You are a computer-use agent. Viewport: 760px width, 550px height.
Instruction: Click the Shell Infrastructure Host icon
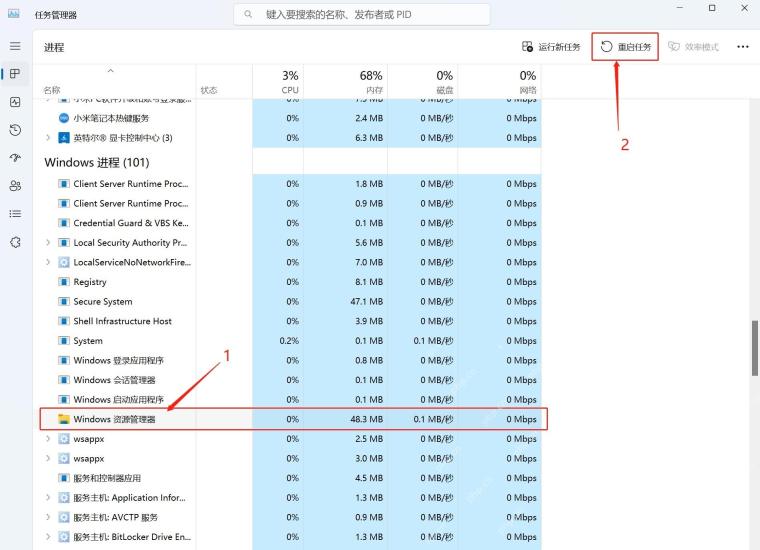coord(63,321)
